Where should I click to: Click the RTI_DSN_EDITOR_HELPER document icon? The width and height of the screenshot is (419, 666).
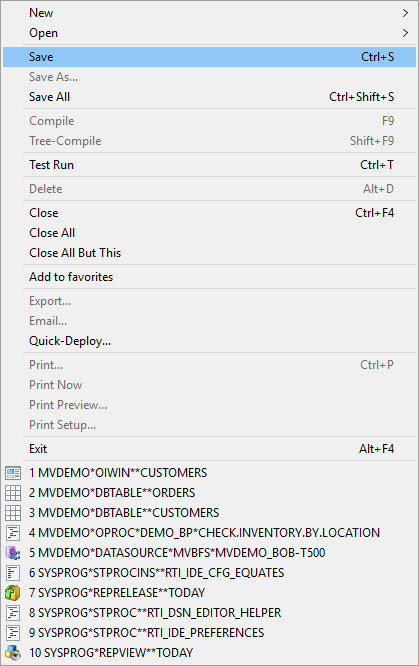[13, 612]
